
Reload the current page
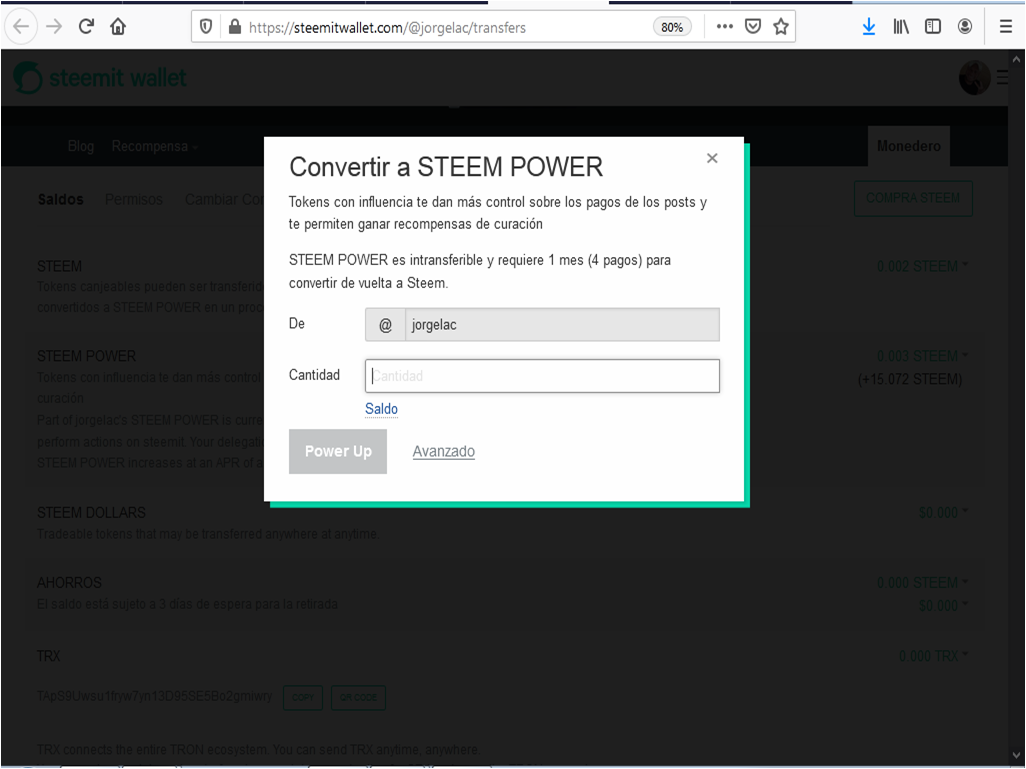coord(86,27)
